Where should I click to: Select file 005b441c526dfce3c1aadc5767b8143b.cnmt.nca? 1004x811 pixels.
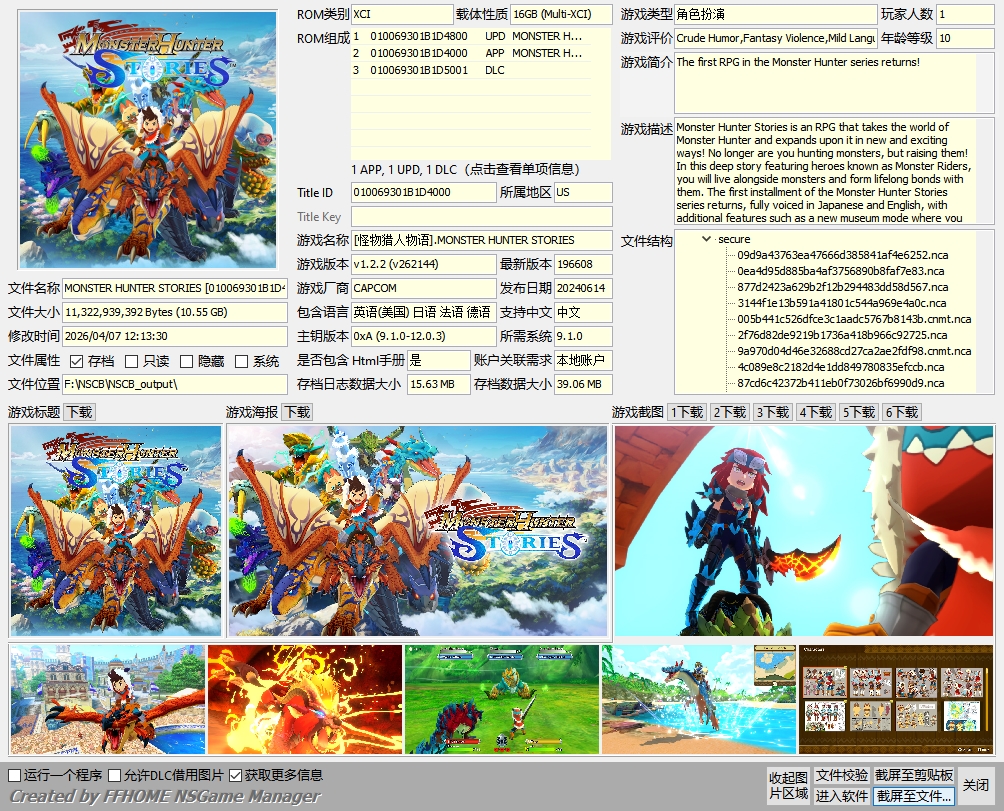click(x=854, y=319)
